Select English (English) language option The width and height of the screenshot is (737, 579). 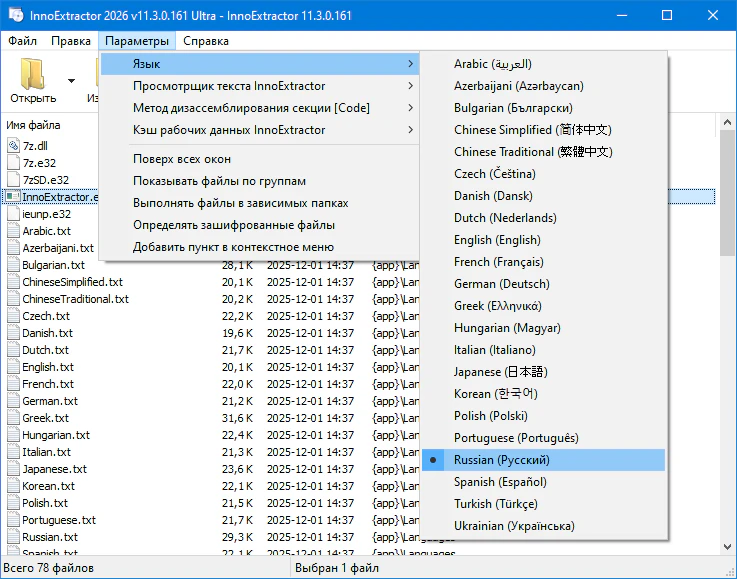click(496, 240)
